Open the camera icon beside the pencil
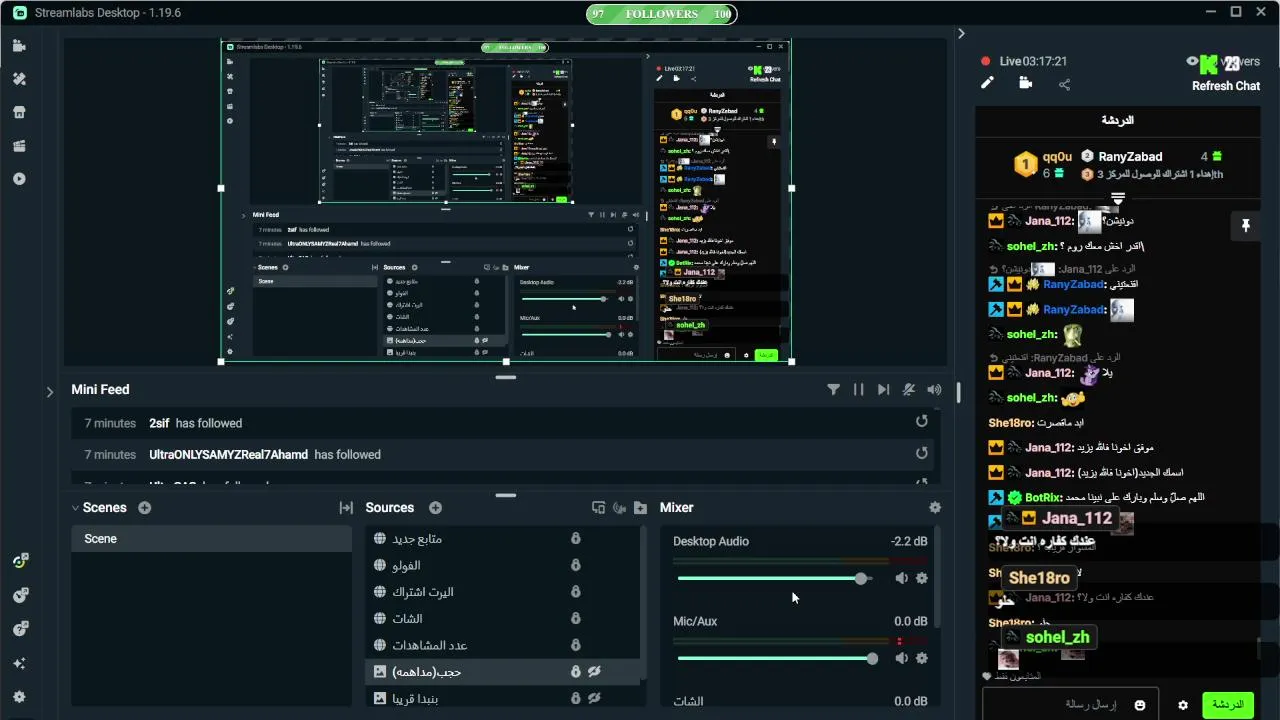The height and width of the screenshot is (720, 1280). tap(1025, 83)
